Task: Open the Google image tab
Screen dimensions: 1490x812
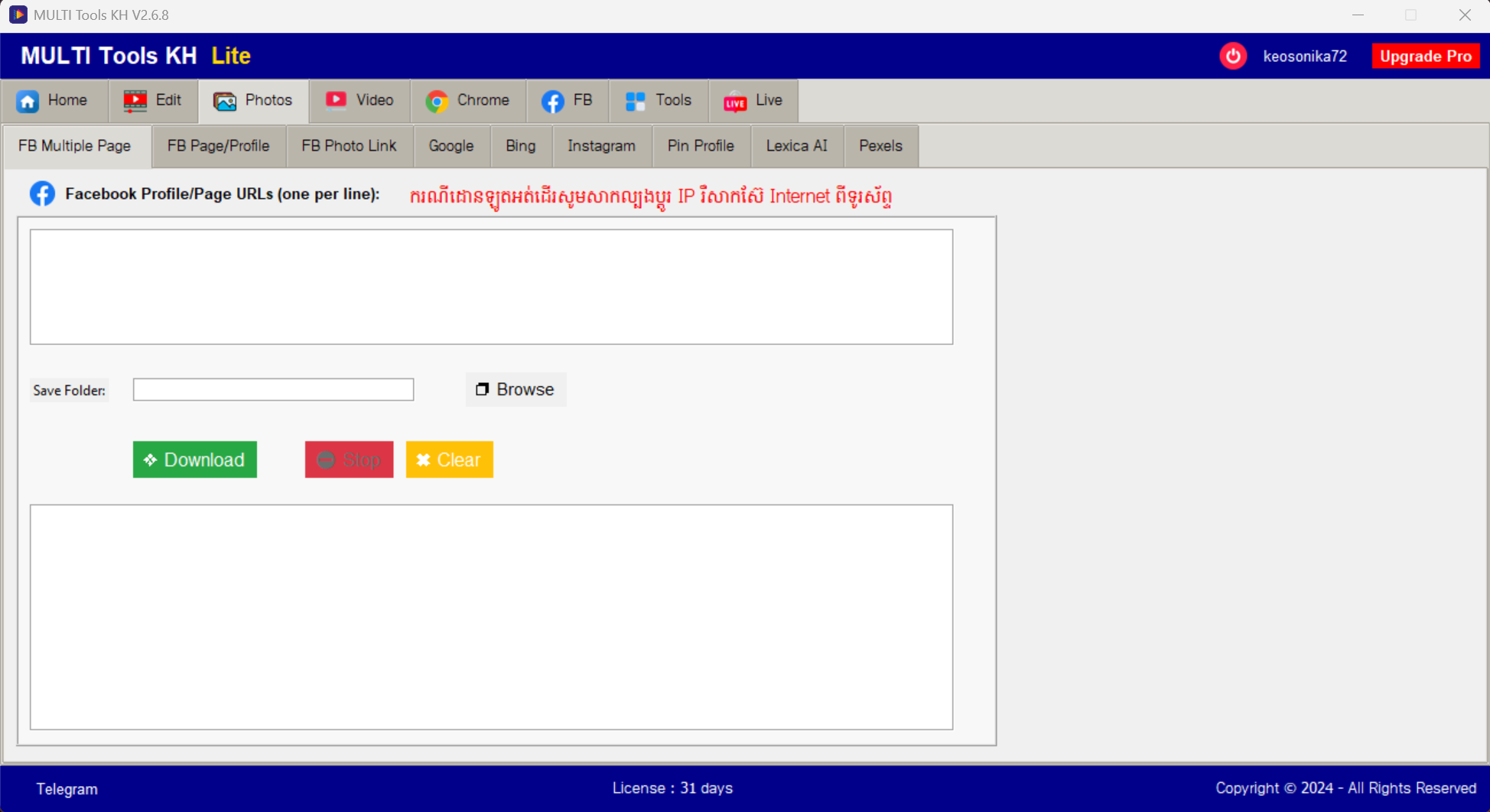Action: point(451,145)
